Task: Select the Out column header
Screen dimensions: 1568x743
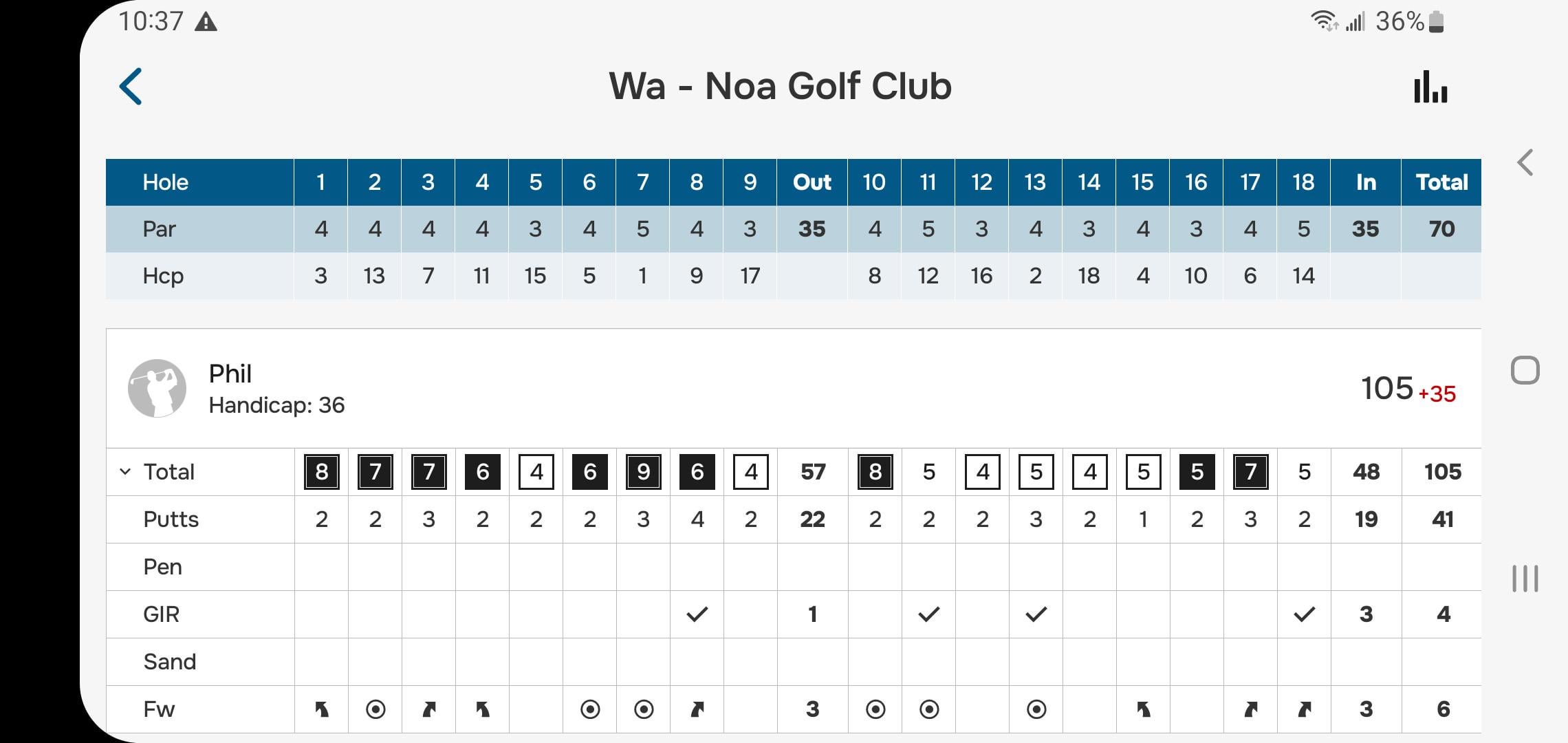Action: 812,182
